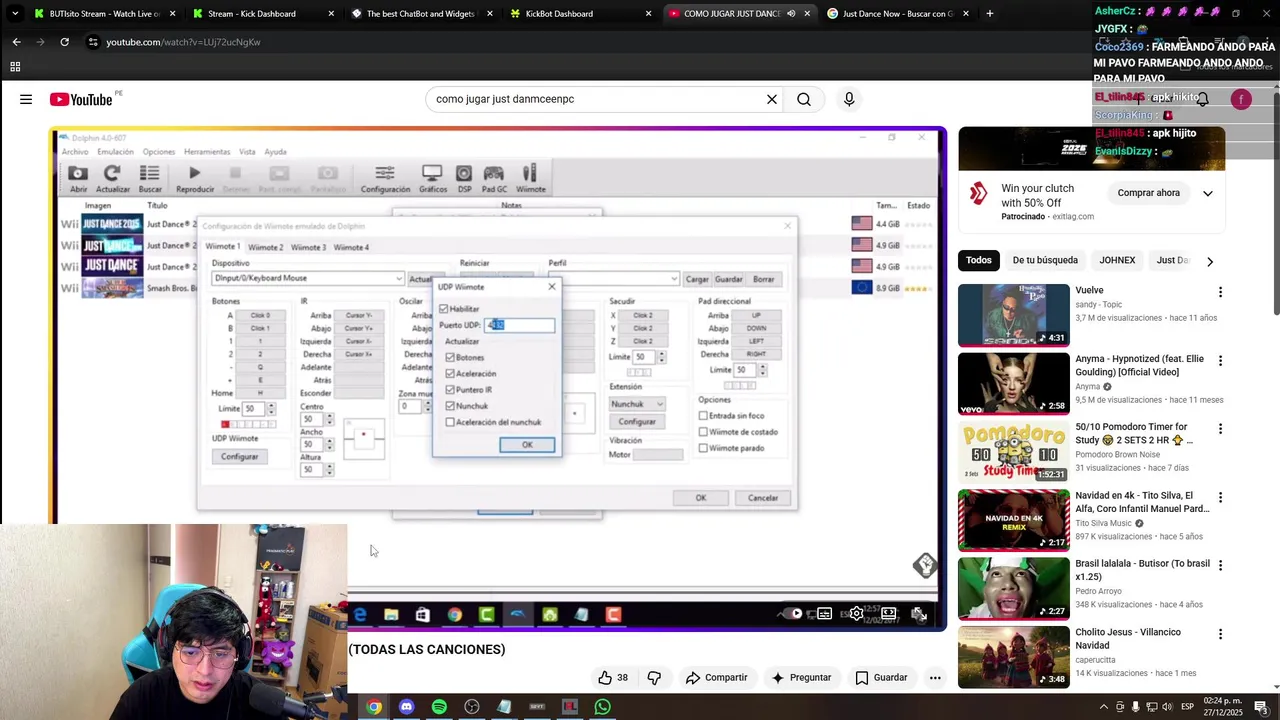Image resolution: width=1280 pixels, height=720 pixels.
Task: Go back with browser back arrow
Action: point(16,42)
